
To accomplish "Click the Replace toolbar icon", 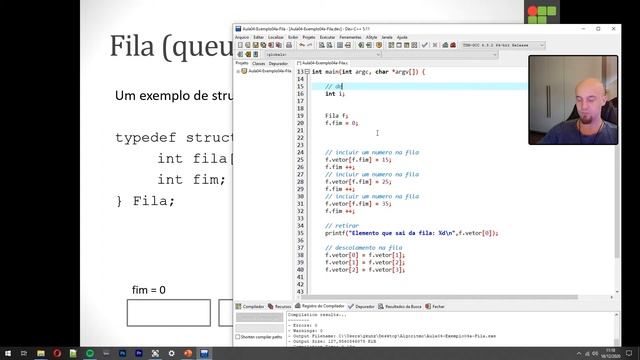I will tap(329, 45).
